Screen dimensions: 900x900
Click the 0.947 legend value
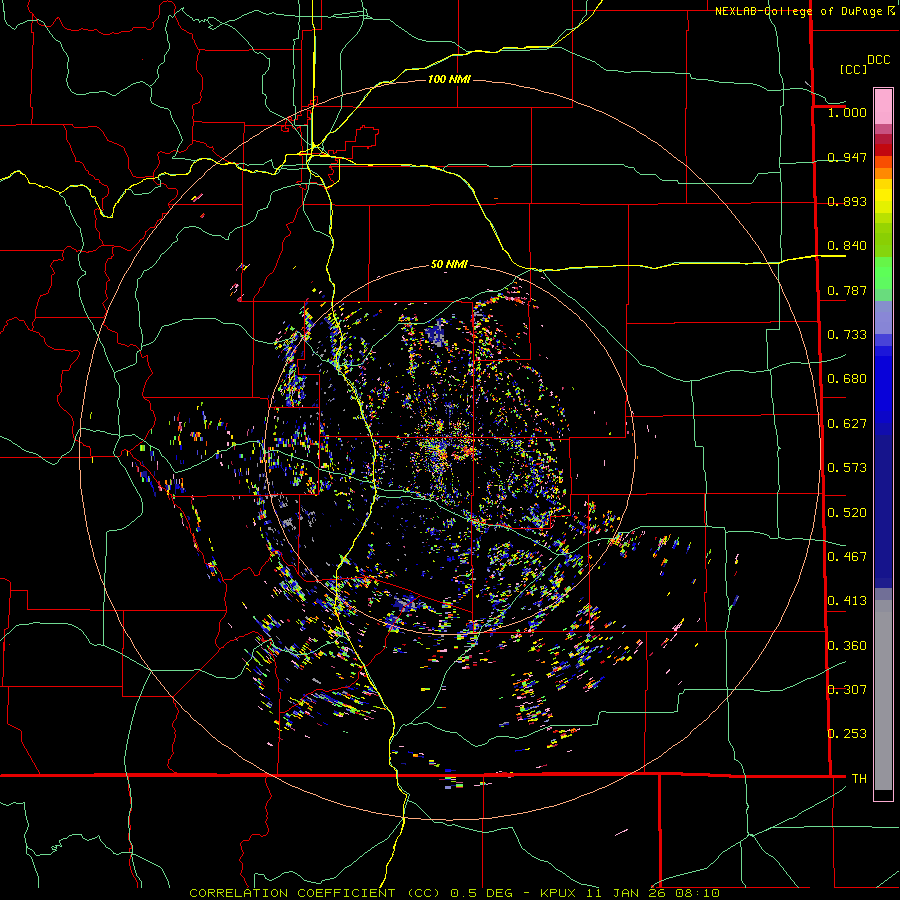[x=847, y=157]
